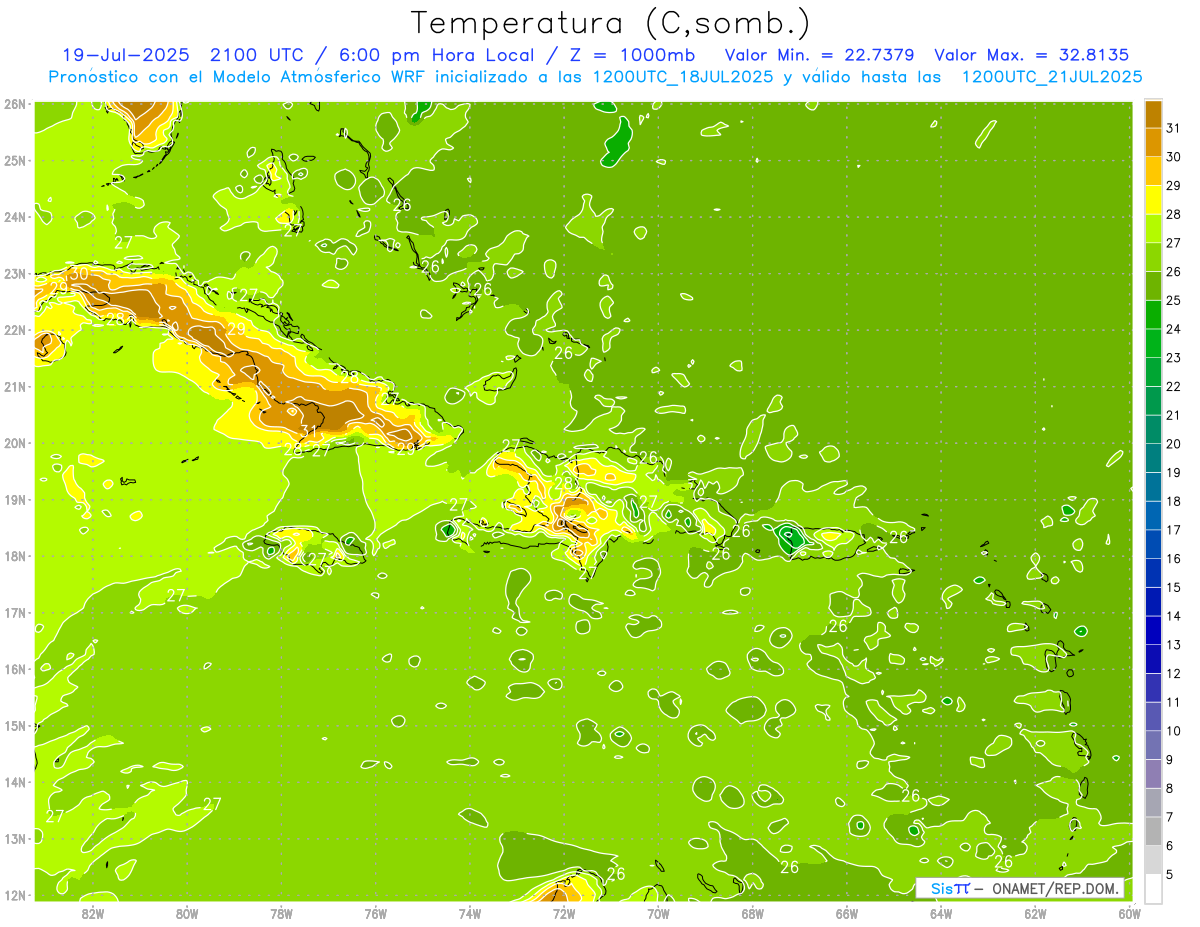Click the "15N" latitude axis label
1200x927 pixels.
point(16,726)
